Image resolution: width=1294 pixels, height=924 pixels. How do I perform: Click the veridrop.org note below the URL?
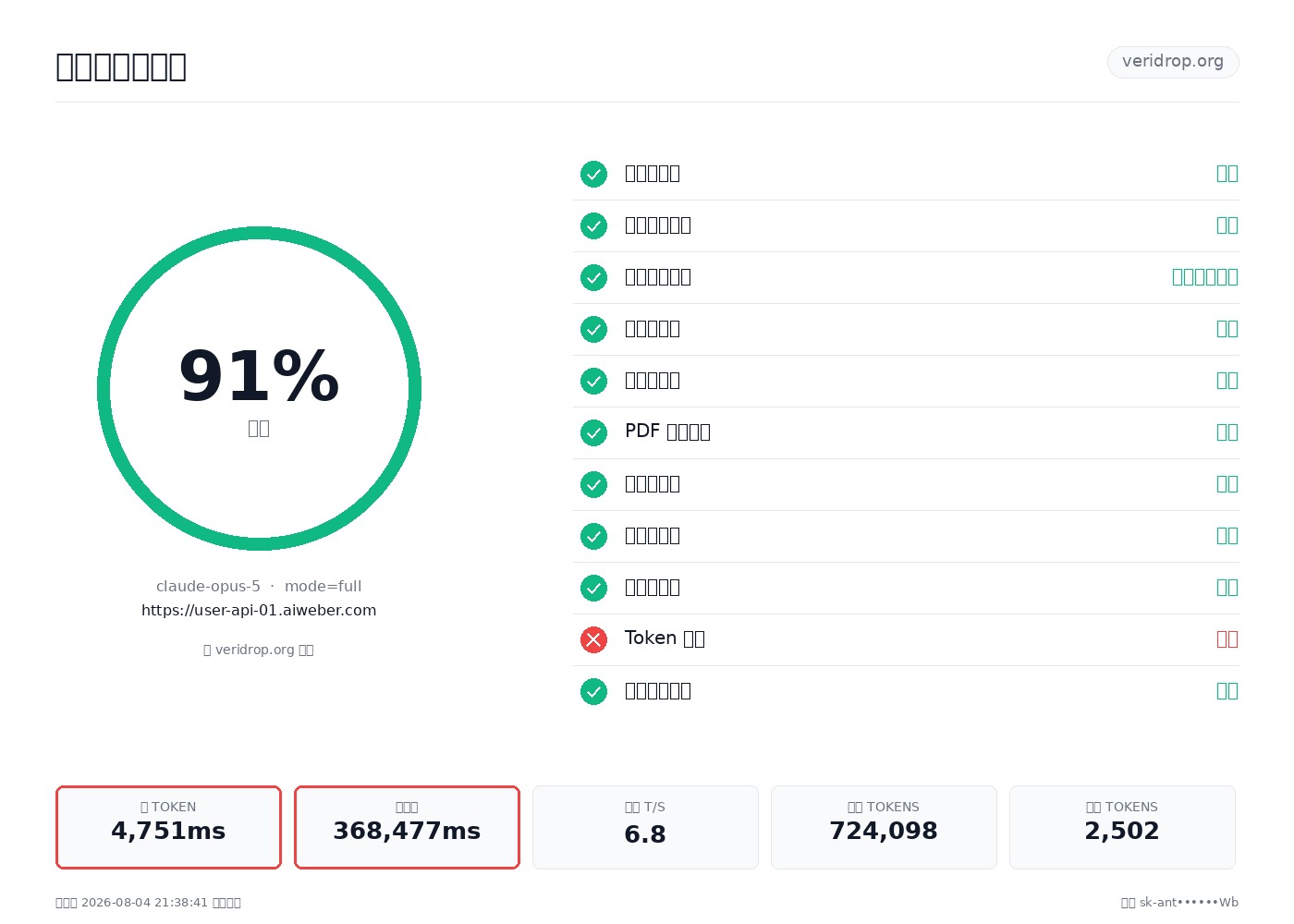pos(259,650)
